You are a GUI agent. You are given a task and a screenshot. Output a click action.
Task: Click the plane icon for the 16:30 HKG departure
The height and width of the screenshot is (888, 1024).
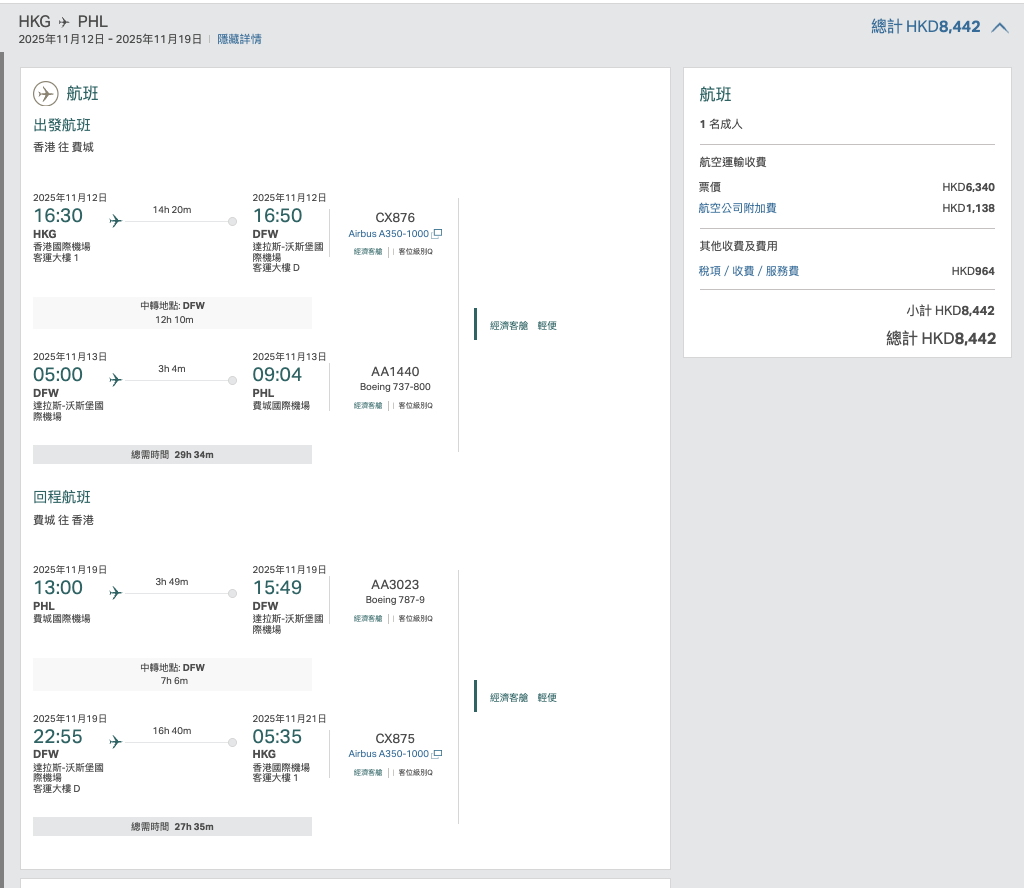click(116, 221)
